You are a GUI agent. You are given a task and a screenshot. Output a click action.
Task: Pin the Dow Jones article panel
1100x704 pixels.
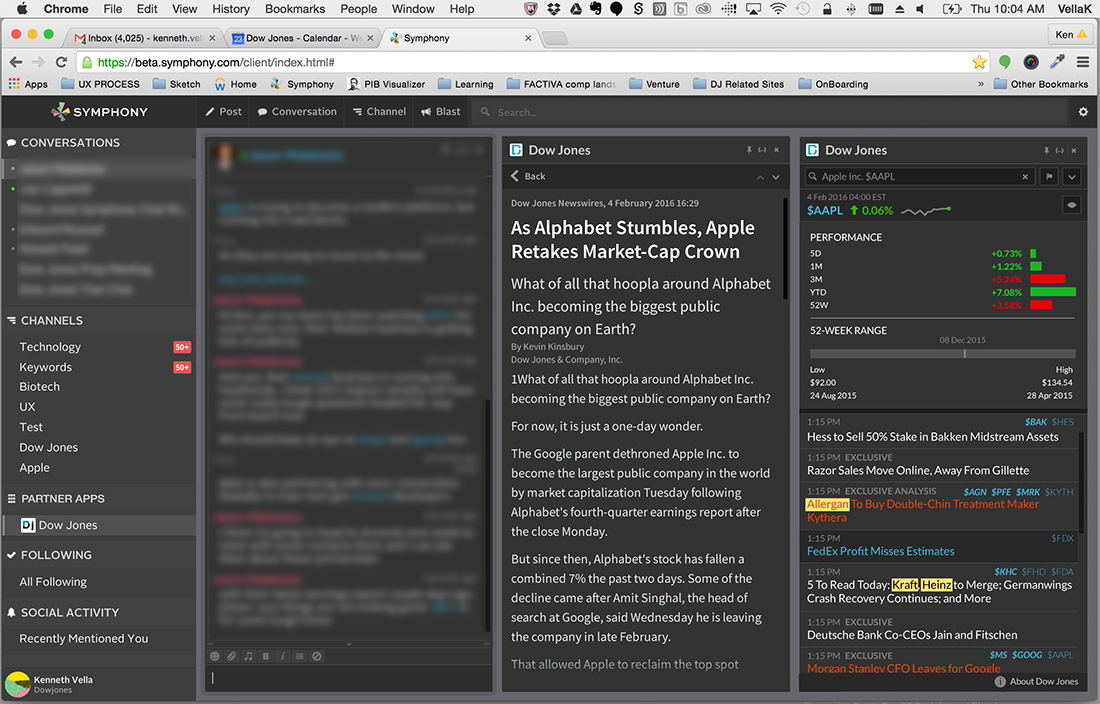(749, 150)
